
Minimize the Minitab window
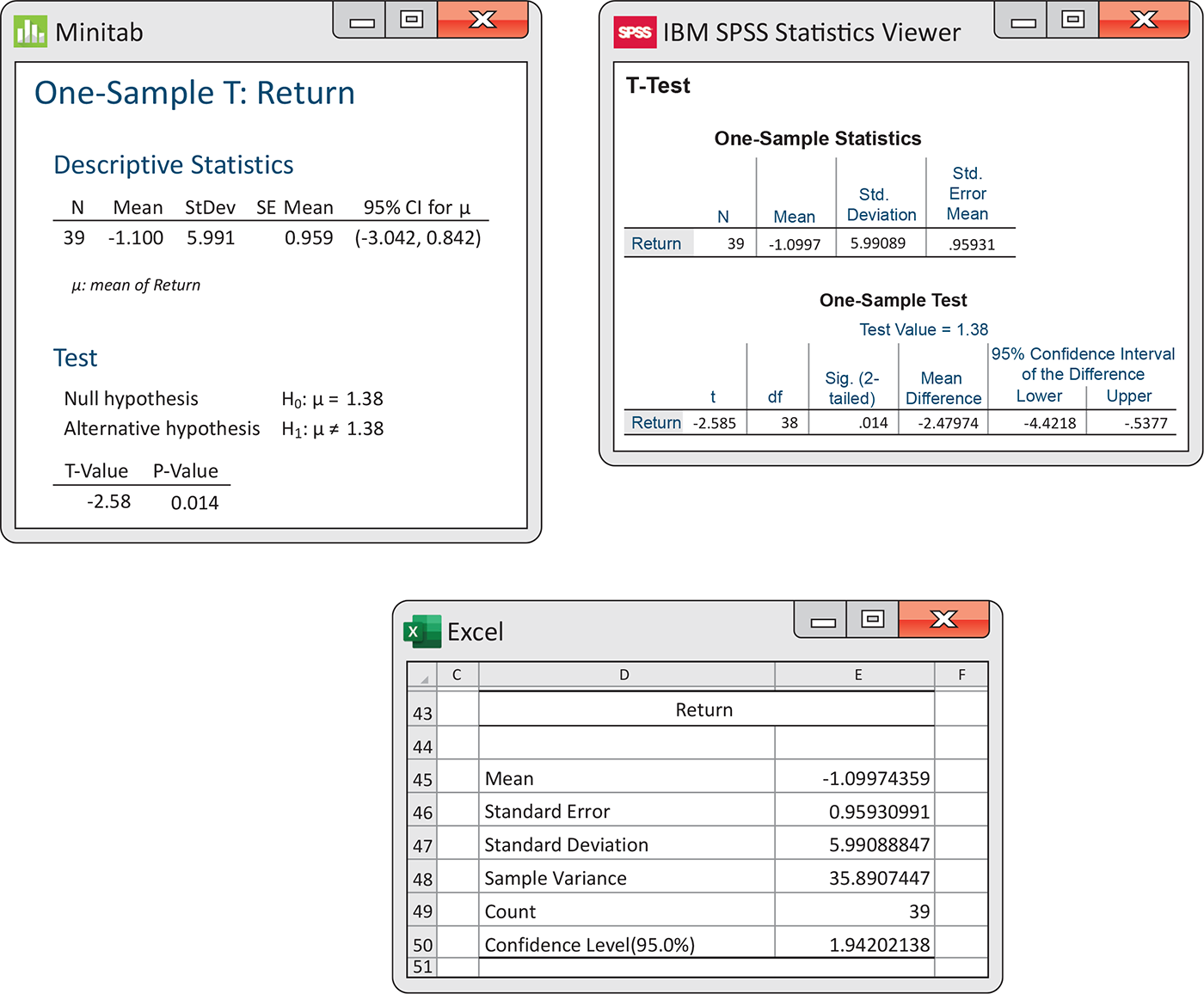point(360,20)
